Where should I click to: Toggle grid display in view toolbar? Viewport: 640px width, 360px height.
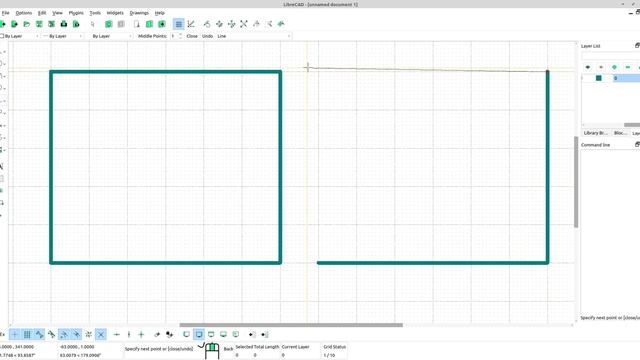coord(178,24)
